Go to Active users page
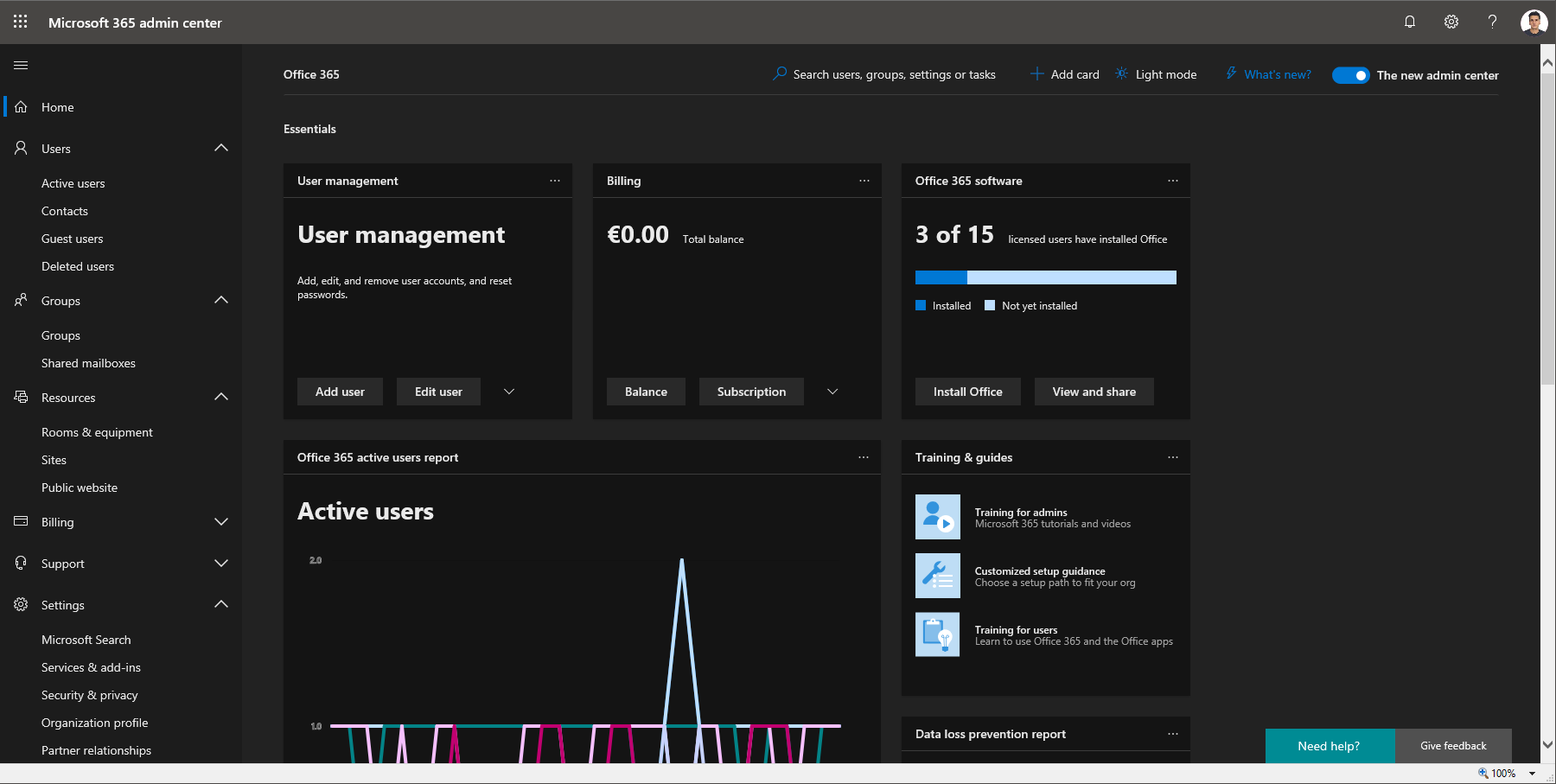1556x784 pixels. pos(73,183)
